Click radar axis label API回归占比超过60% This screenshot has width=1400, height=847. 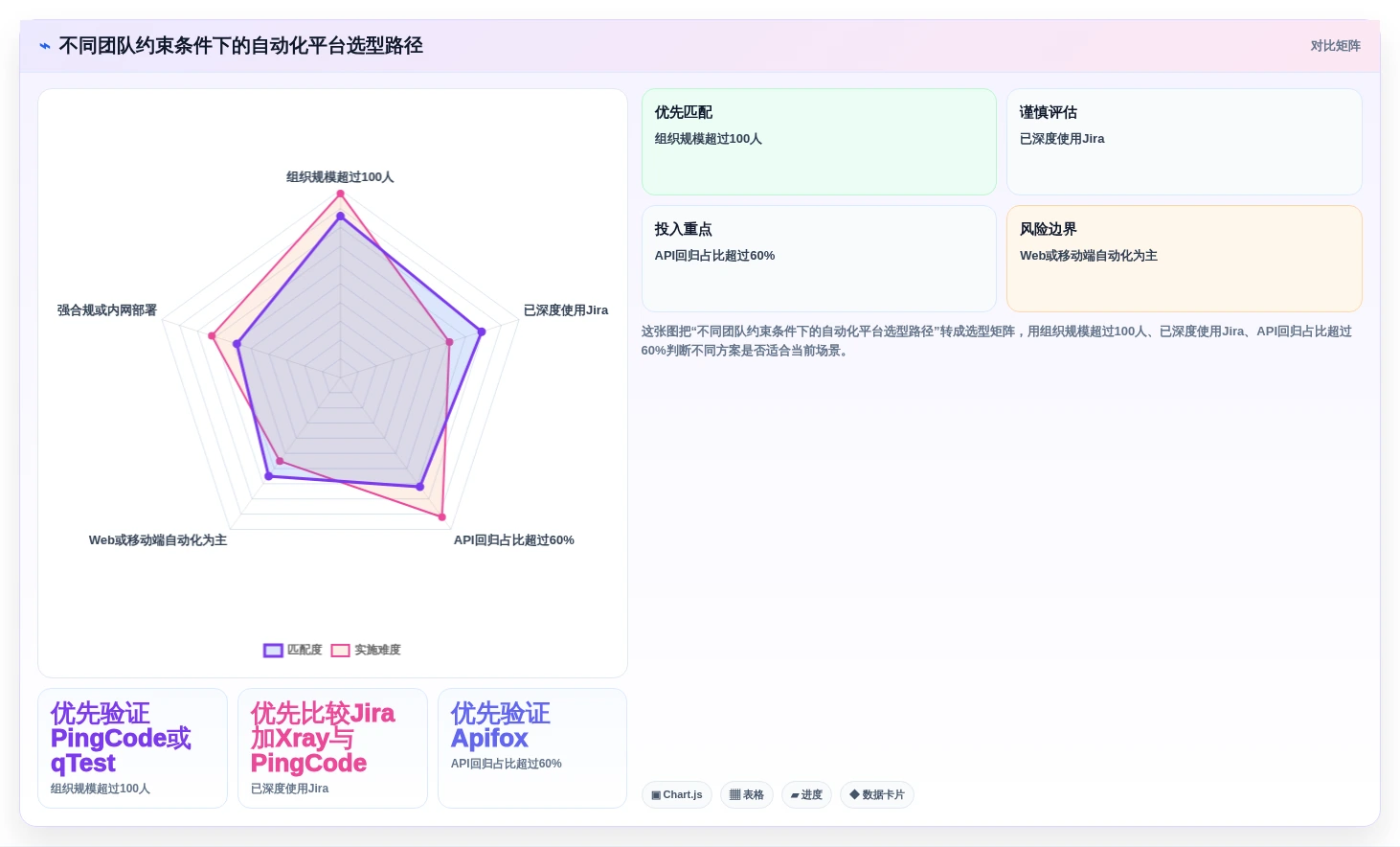tap(514, 540)
